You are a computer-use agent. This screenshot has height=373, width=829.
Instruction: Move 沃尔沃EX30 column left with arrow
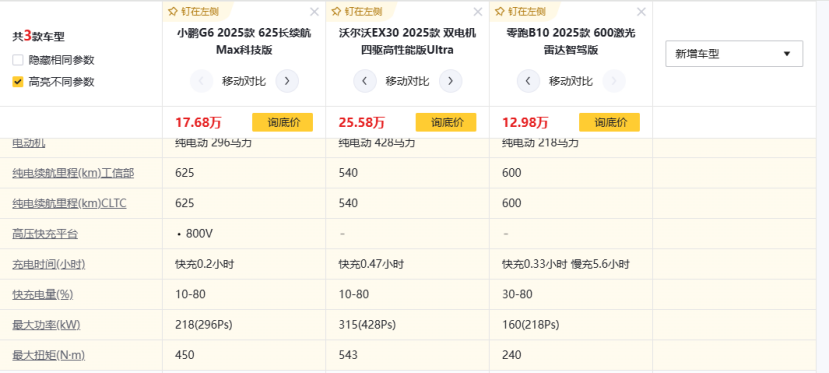(365, 81)
